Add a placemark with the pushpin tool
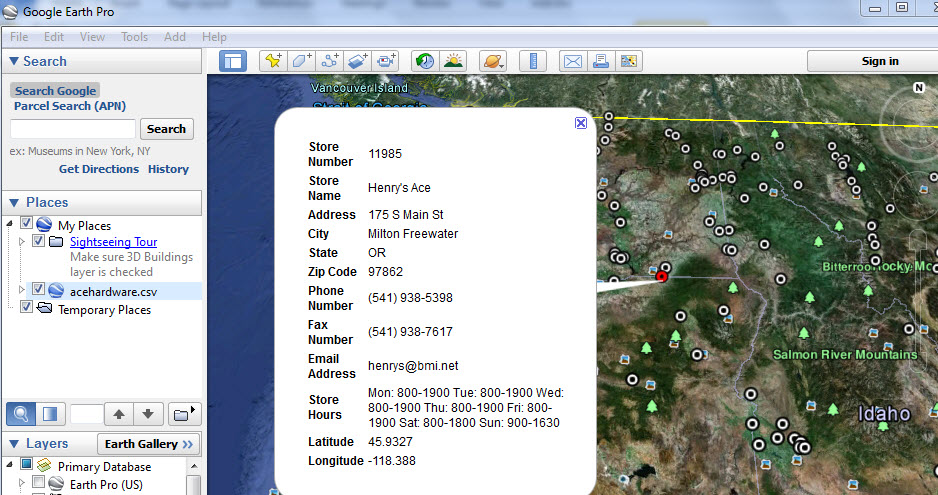Image resolution: width=938 pixels, height=495 pixels. click(273, 61)
